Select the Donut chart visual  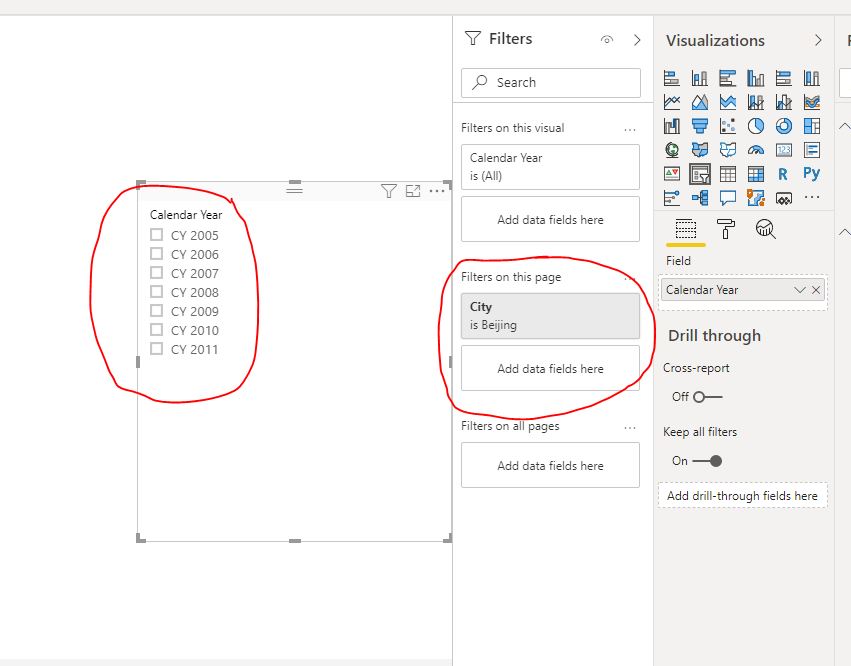(x=784, y=126)
